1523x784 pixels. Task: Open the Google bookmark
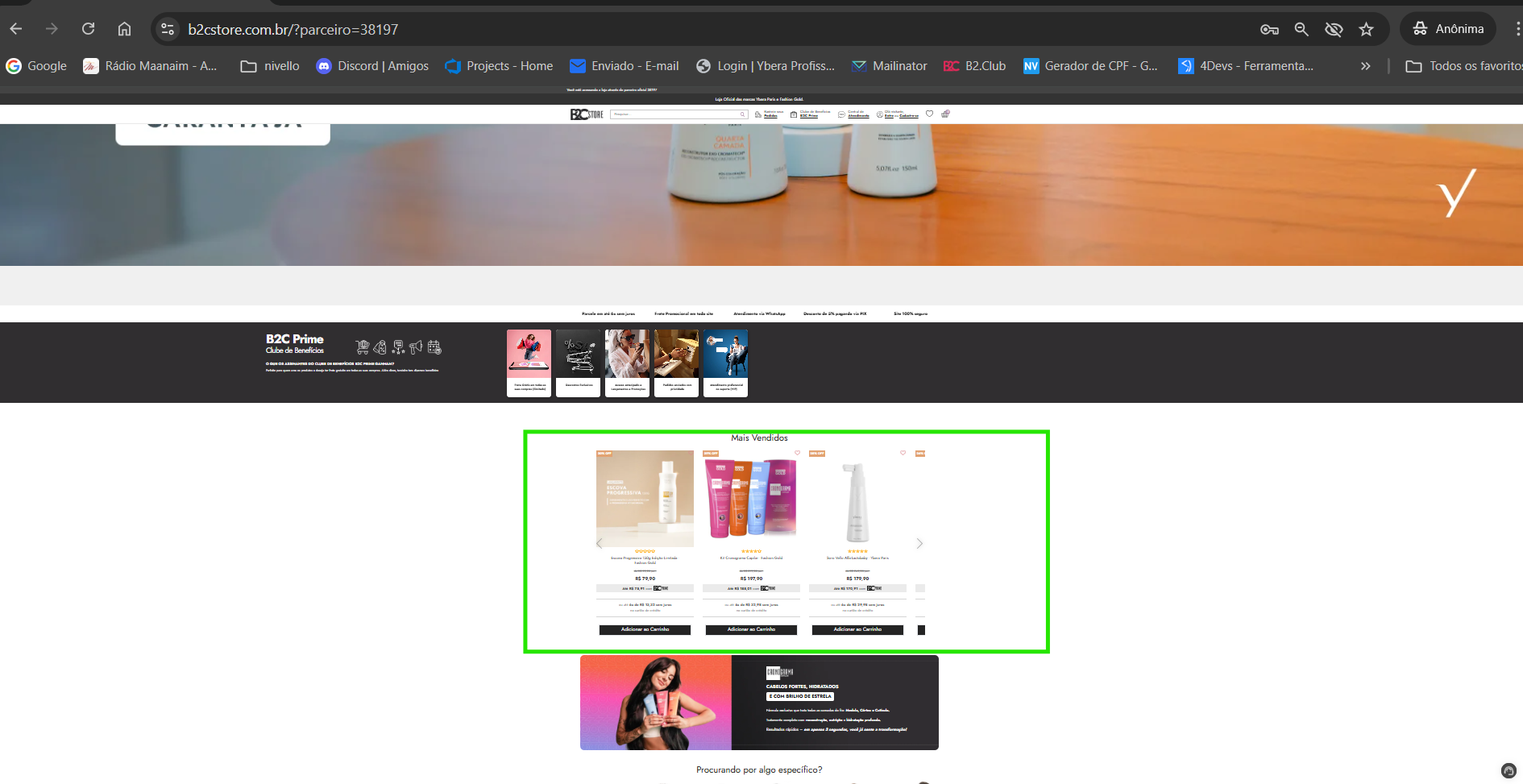(37, 66)
